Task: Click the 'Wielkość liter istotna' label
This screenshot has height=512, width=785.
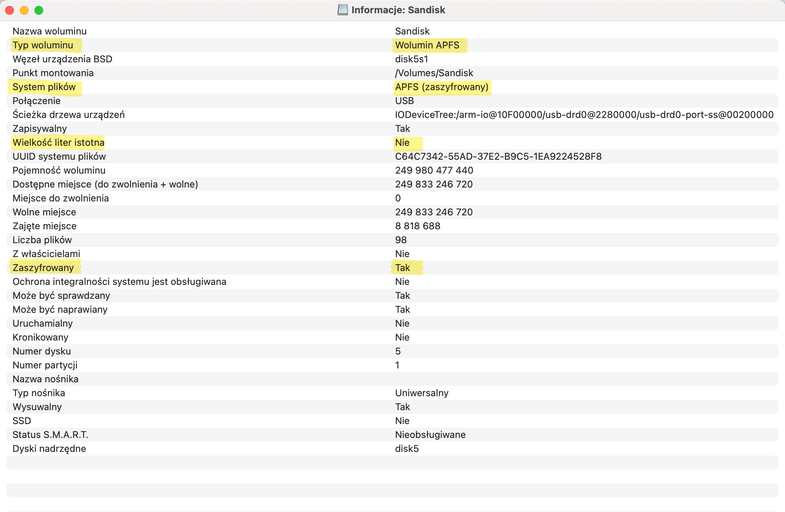Action: (x=58, y=143)
